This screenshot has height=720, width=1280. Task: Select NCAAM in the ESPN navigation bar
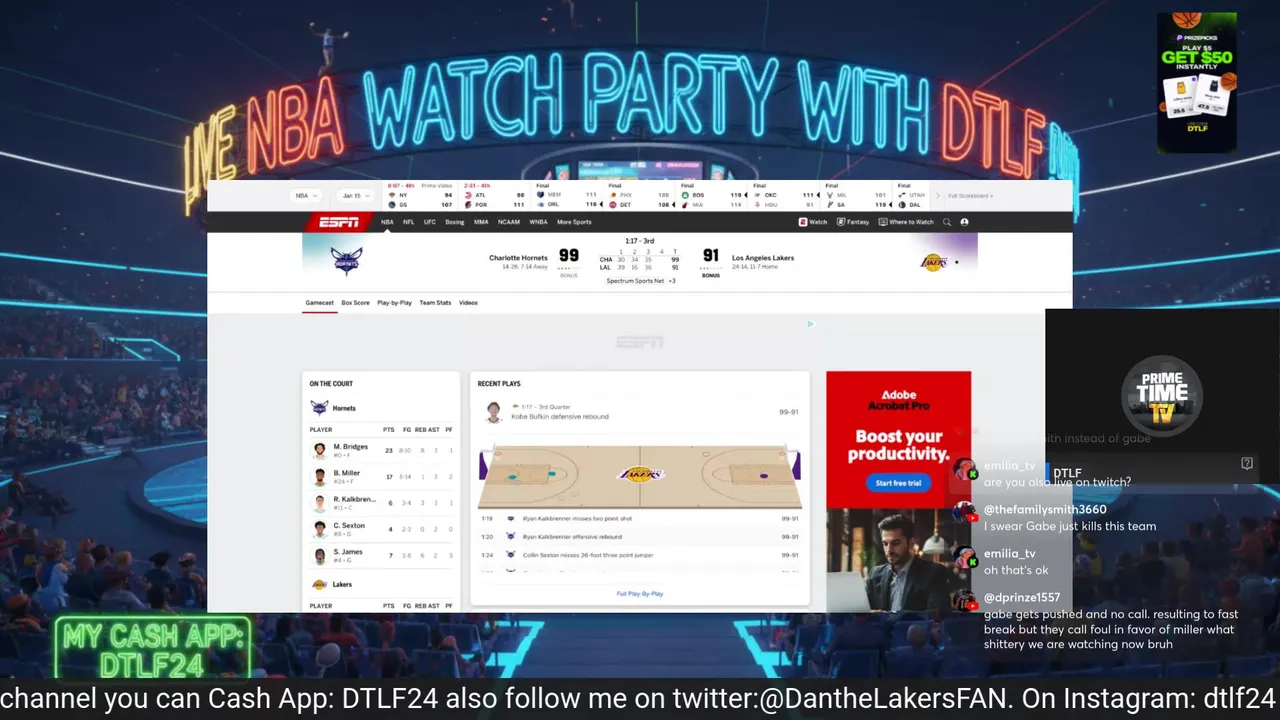pos(509,222)
